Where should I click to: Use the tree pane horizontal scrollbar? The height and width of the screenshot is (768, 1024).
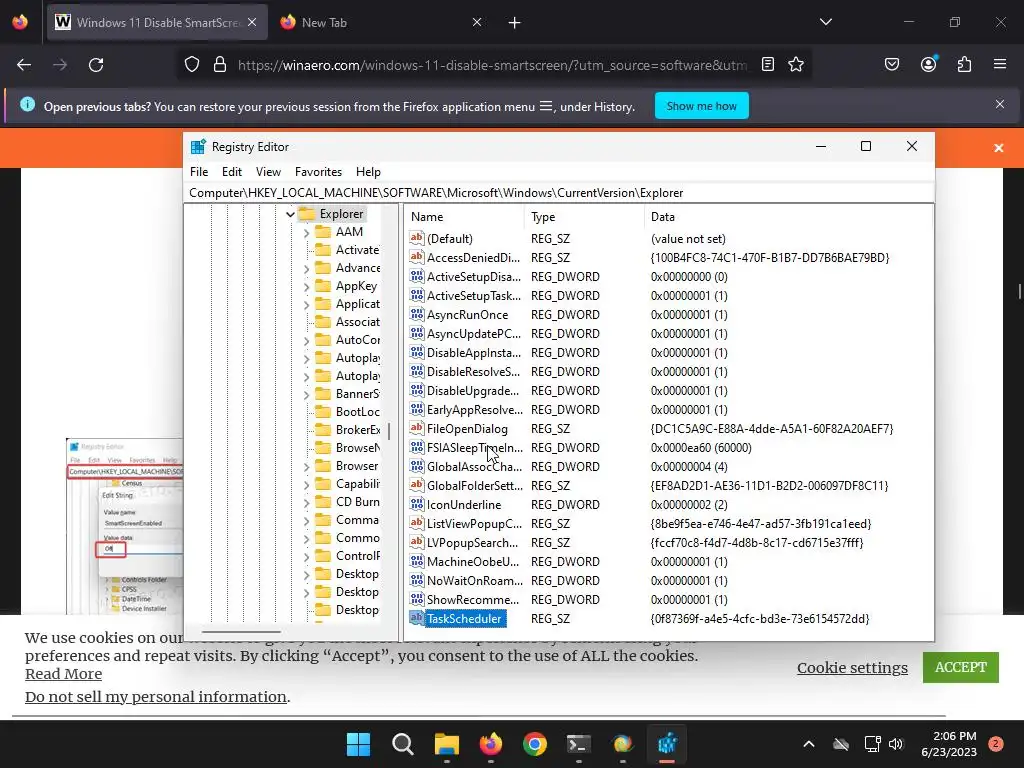point(241,632)
